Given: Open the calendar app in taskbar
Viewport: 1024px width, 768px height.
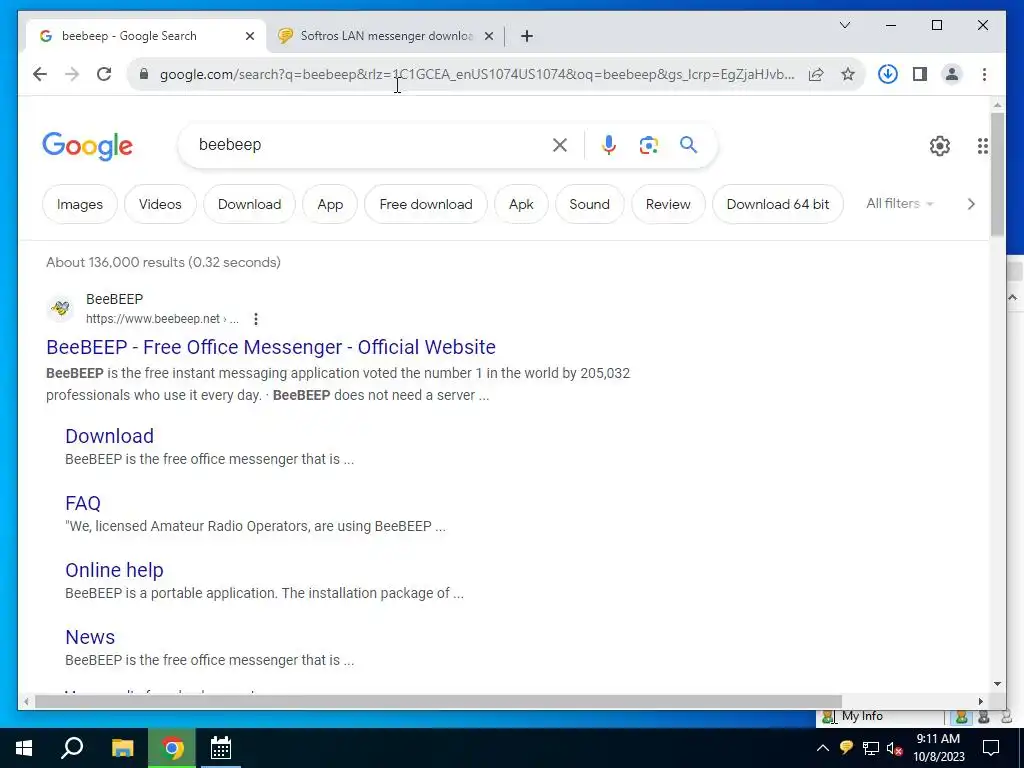Looking at the screenshot, I should (x=221, y=748).
